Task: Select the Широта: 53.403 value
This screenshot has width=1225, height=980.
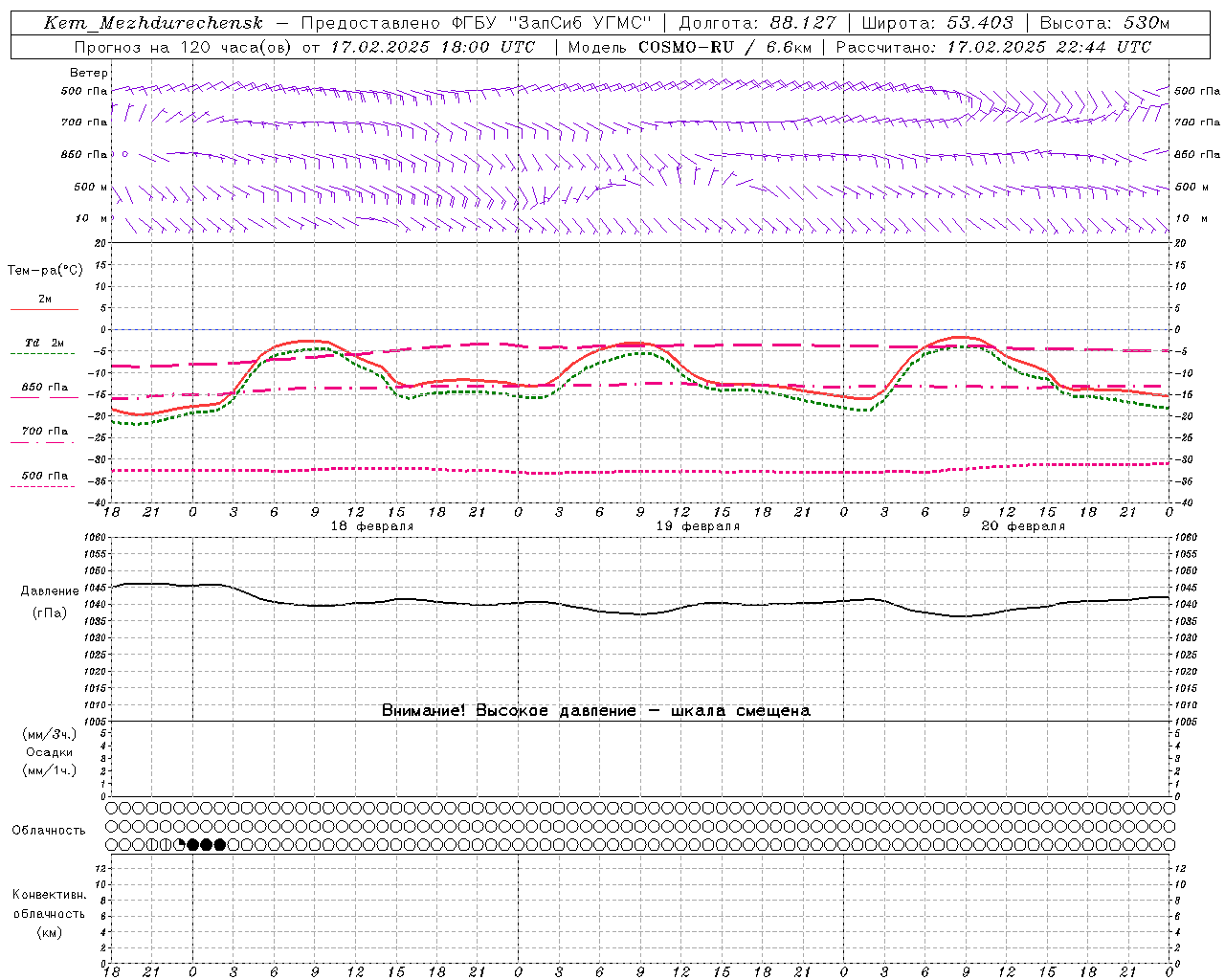Action: click(938, 23)
